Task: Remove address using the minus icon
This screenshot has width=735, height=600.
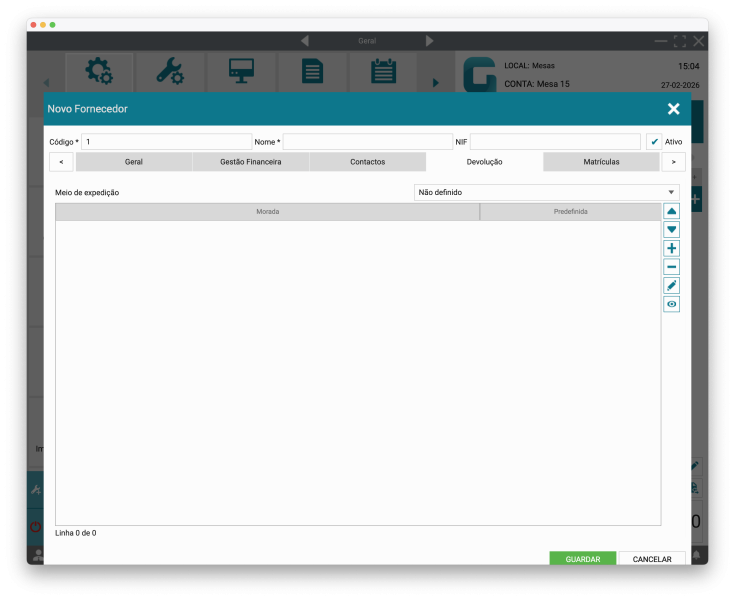Action: coord(671,267)
